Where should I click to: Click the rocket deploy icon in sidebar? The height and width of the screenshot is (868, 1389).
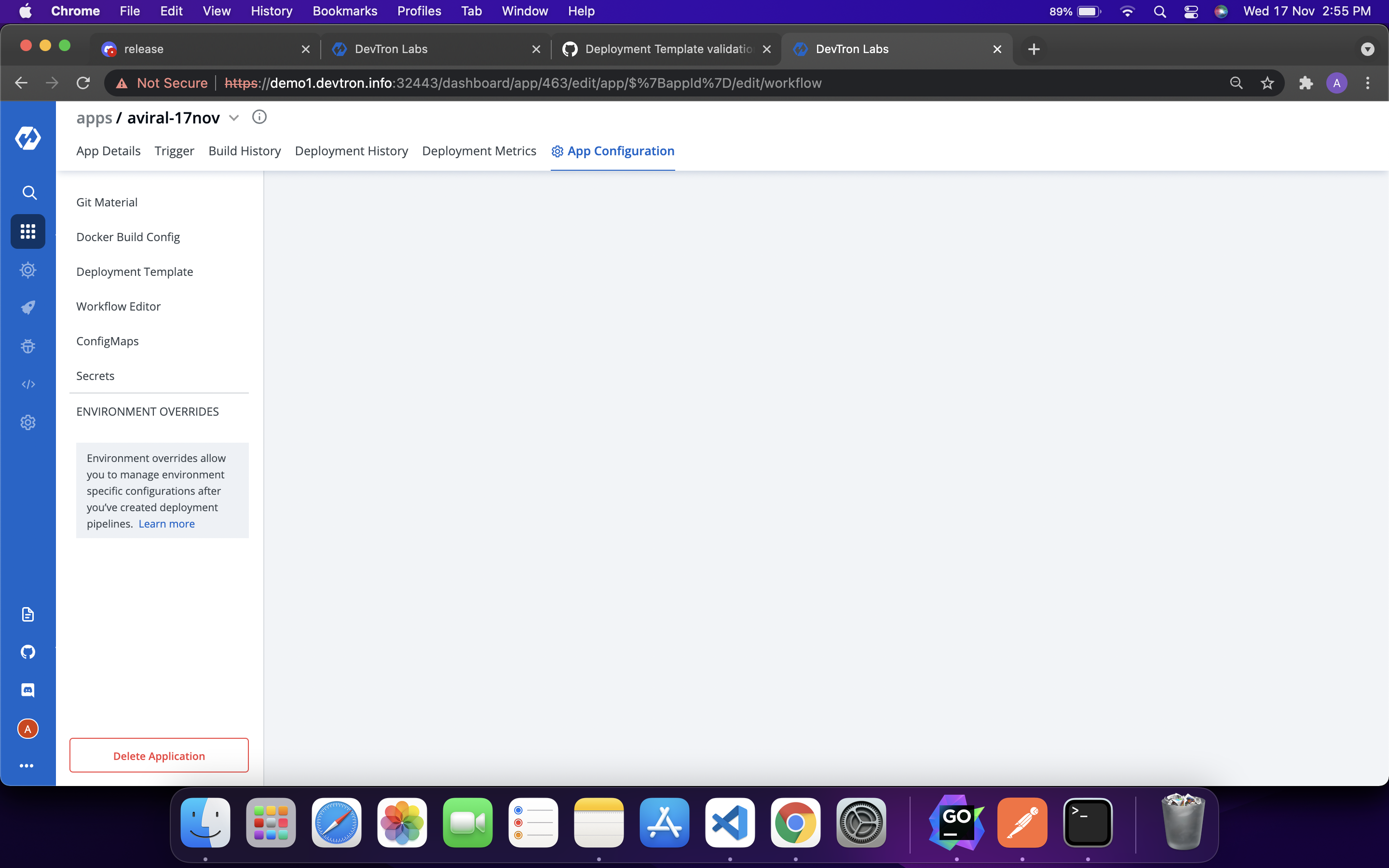(x=27, y=308)
